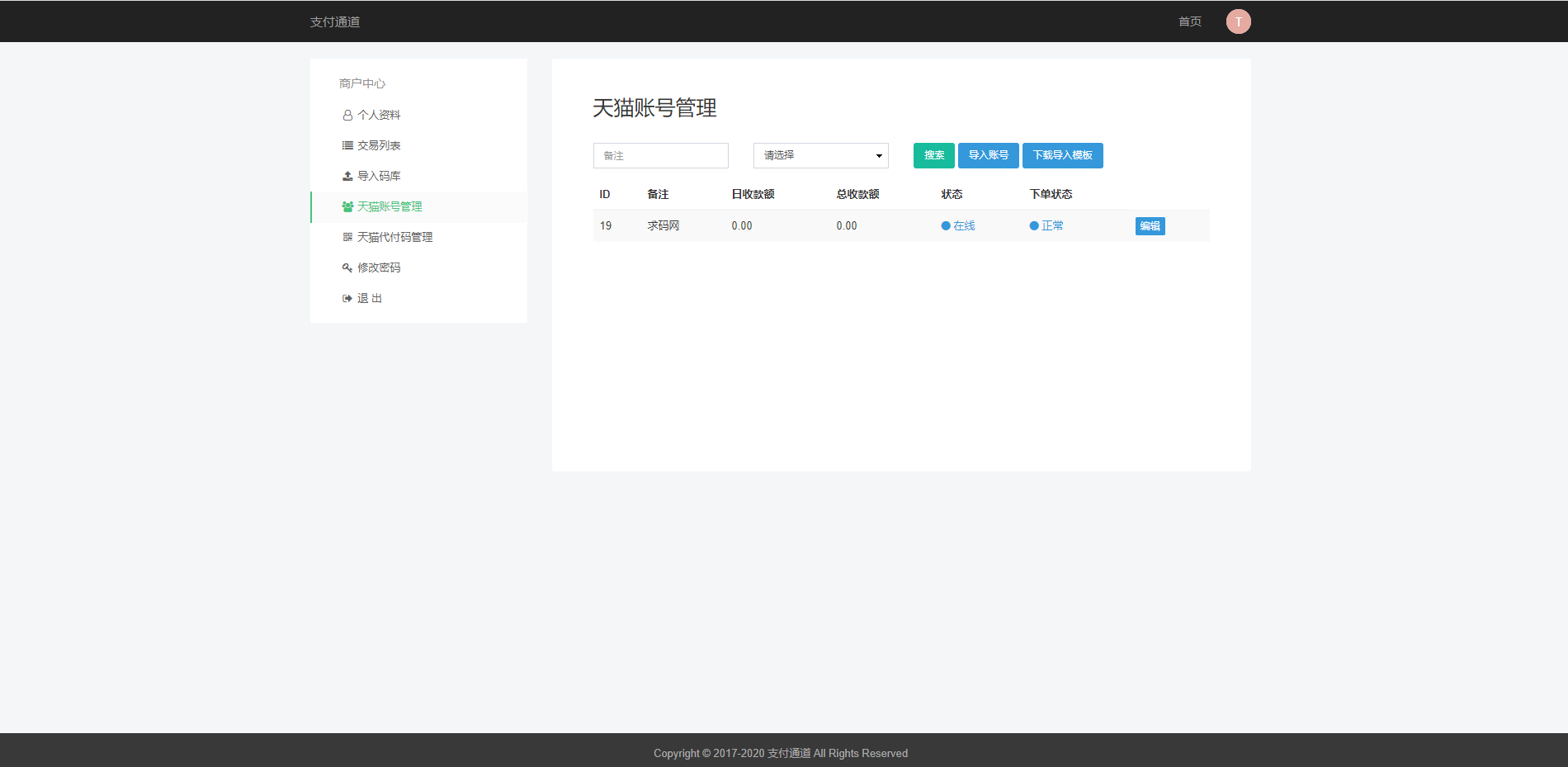Click the ID cell 19
Screen dimensions: 1568x767
point(606,226)
